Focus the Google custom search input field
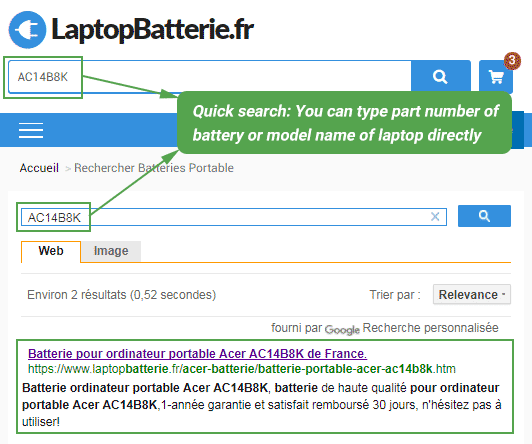The width and height of the screenshot is (532, 444). pos(234,217)
